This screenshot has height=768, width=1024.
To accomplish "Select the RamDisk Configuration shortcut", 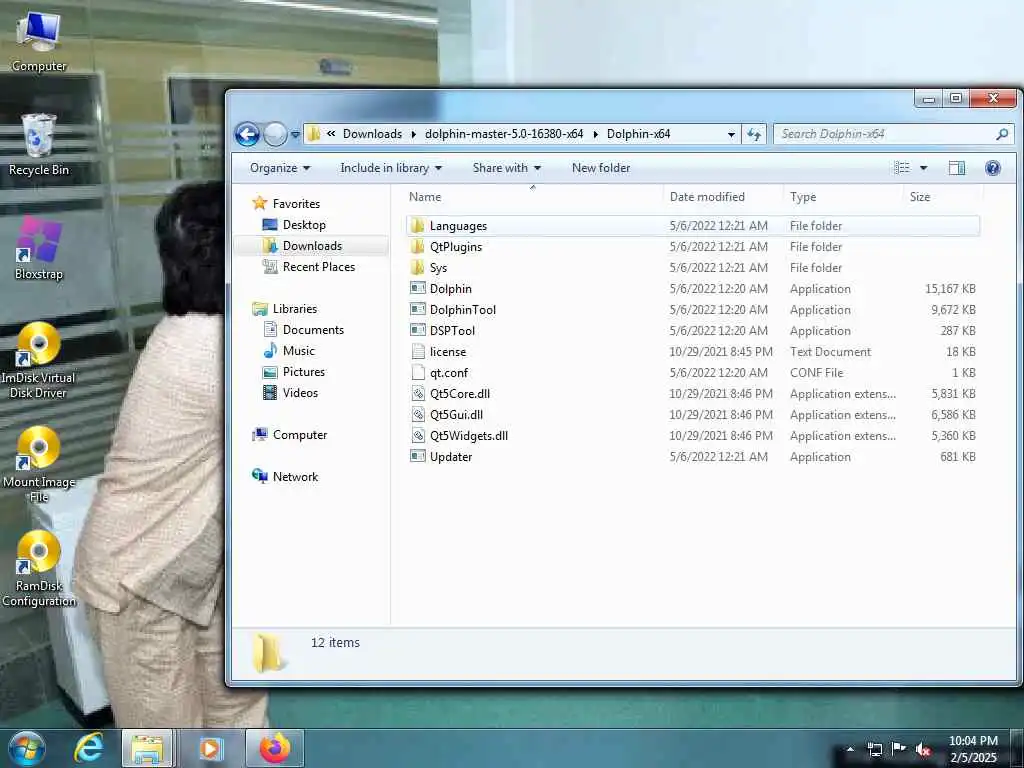I will tap(39, 568).
